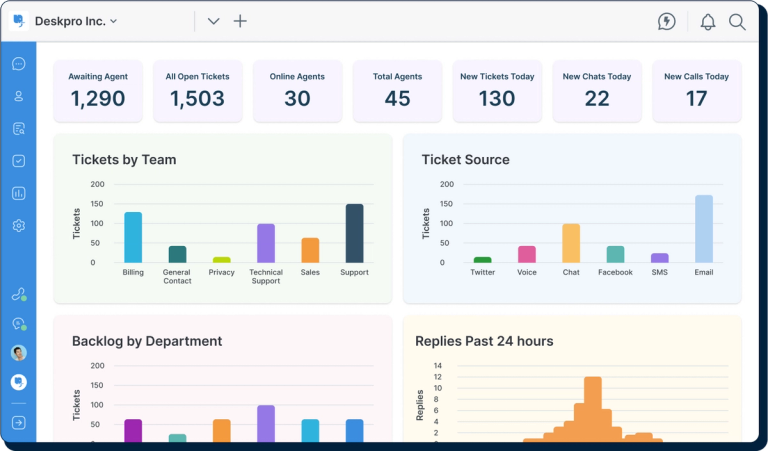Open the tab list chevron dropdown
This screenshot has width=768, height=451.
point(213,21)
